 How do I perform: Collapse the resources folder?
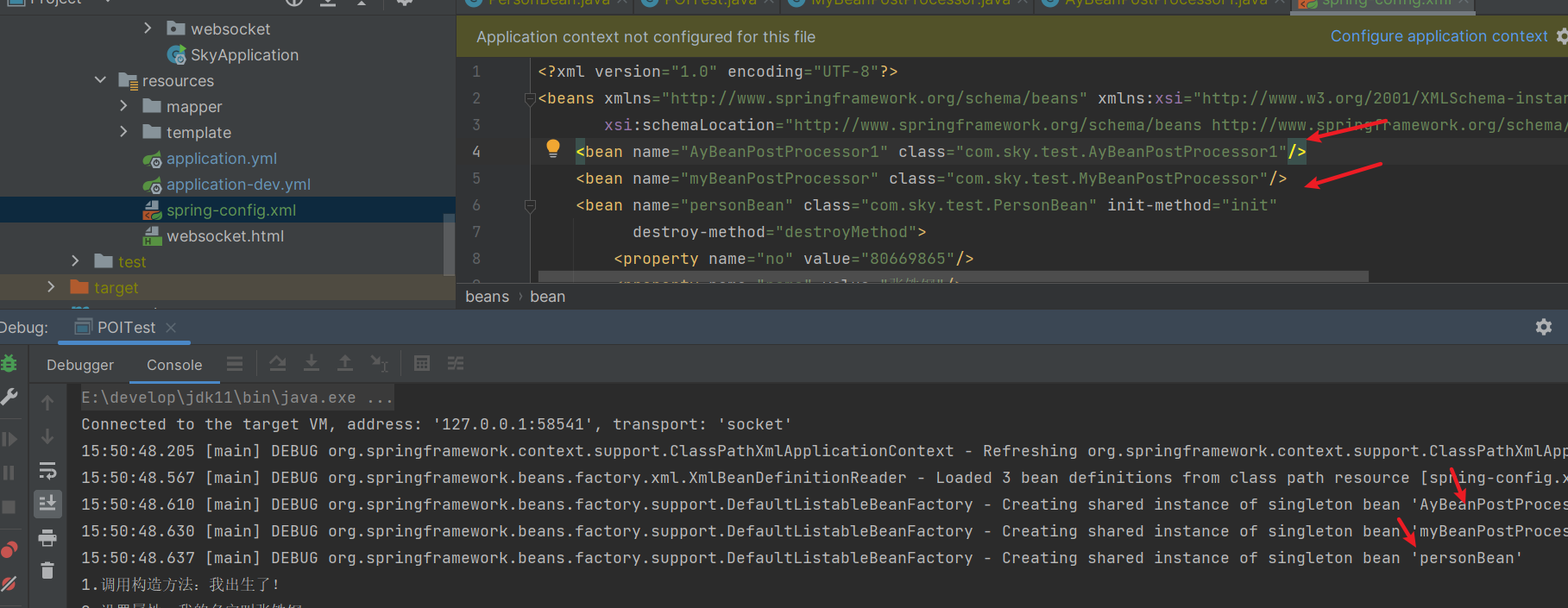(x=100, y=80)
